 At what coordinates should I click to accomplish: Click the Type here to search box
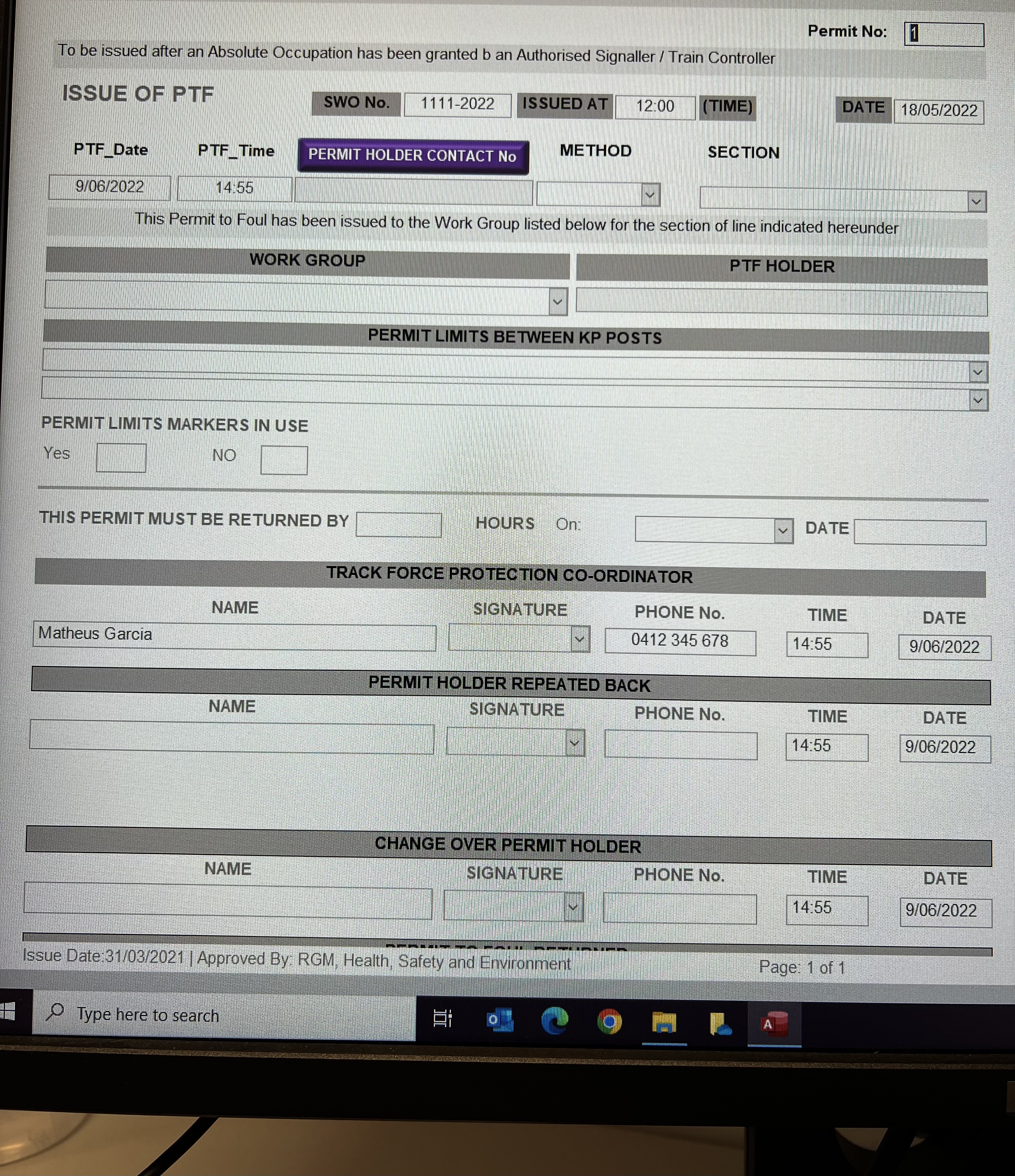pos(227,1015)
